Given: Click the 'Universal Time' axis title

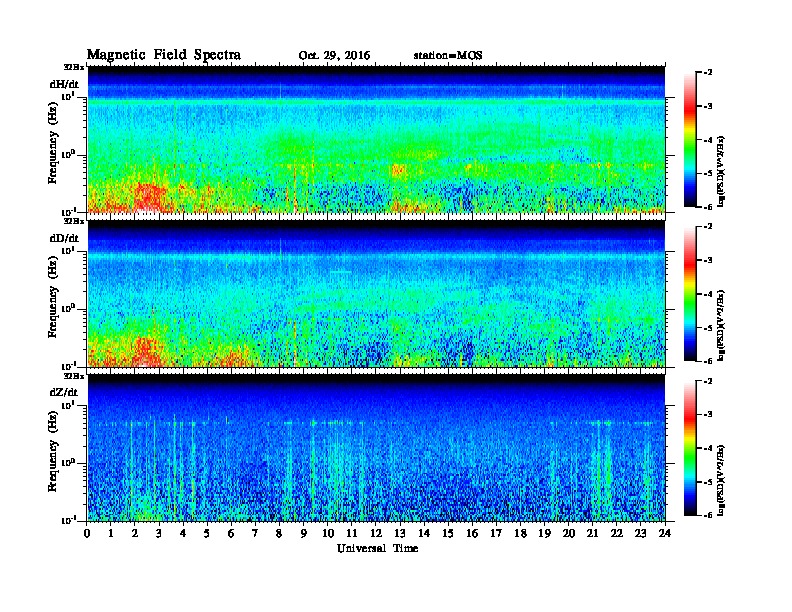Looking at the screenshot, I should 377,548.
